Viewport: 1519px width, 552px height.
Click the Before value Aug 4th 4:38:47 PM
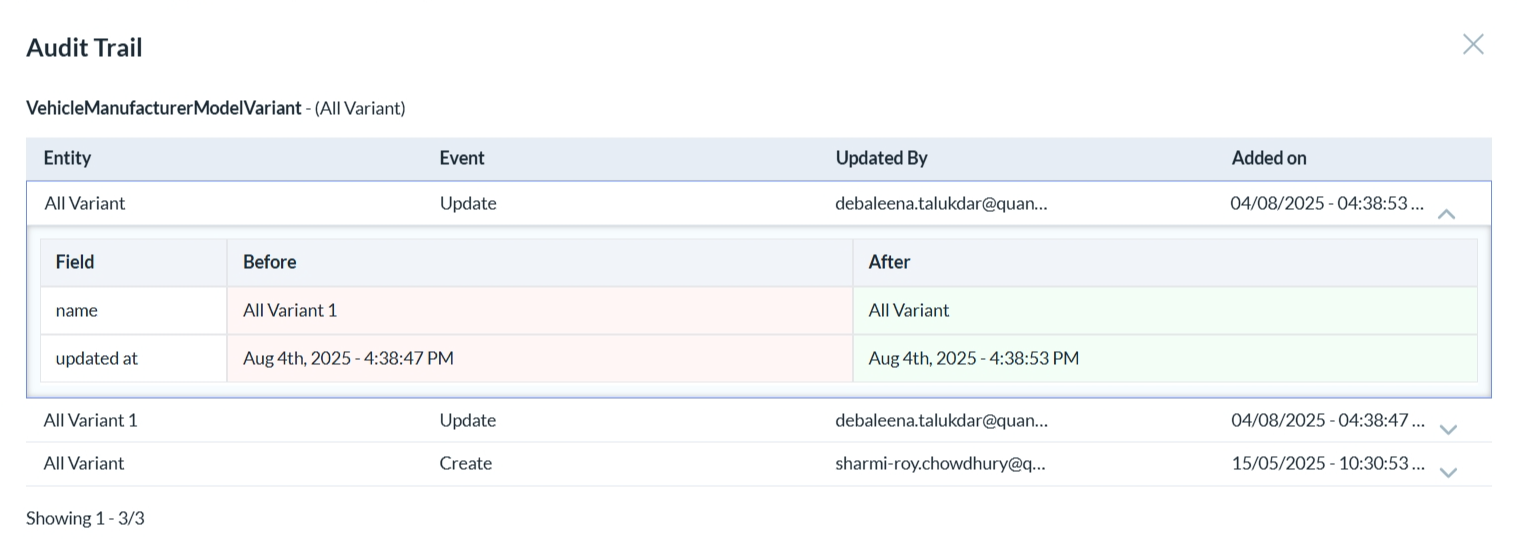pos(348,358)
